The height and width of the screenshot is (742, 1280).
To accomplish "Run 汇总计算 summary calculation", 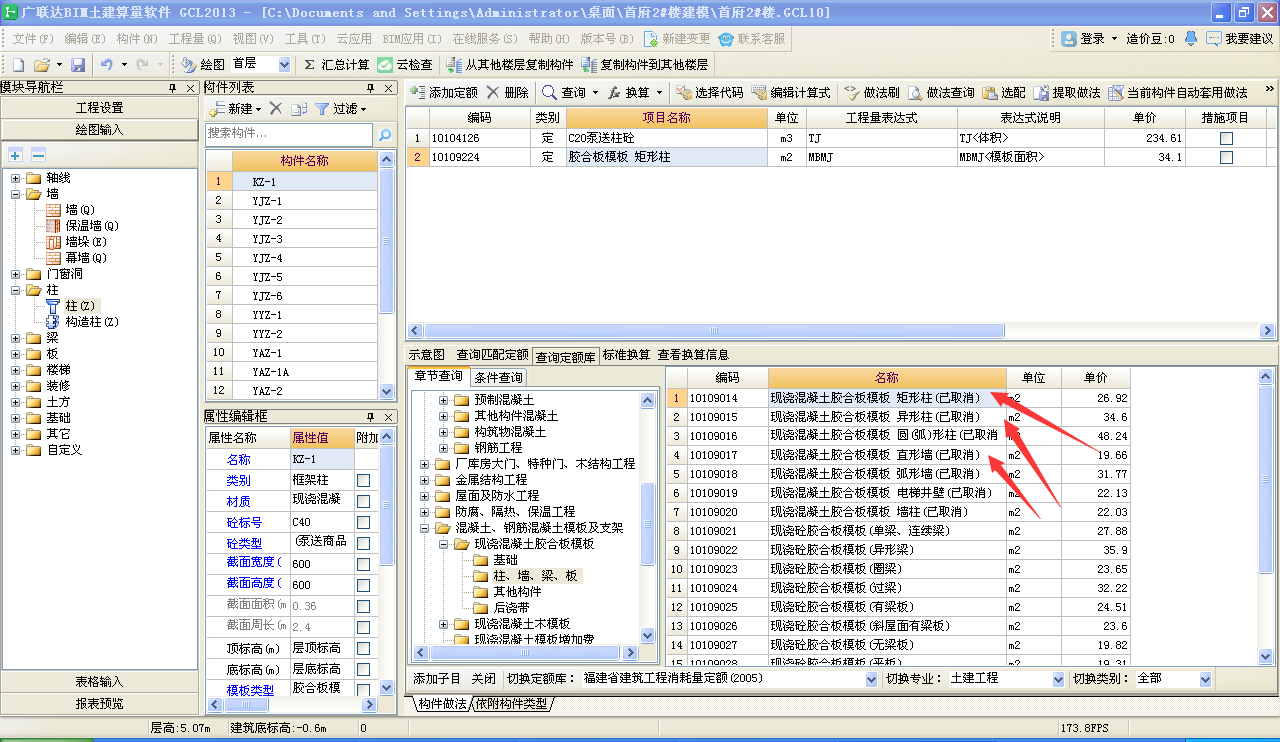I will 337,64.
